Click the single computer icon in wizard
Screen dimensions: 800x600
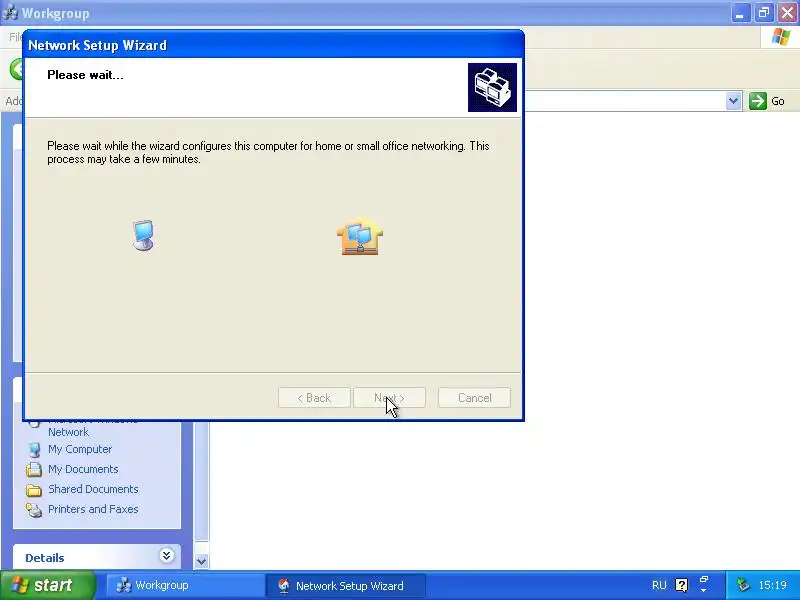(143, 235)
